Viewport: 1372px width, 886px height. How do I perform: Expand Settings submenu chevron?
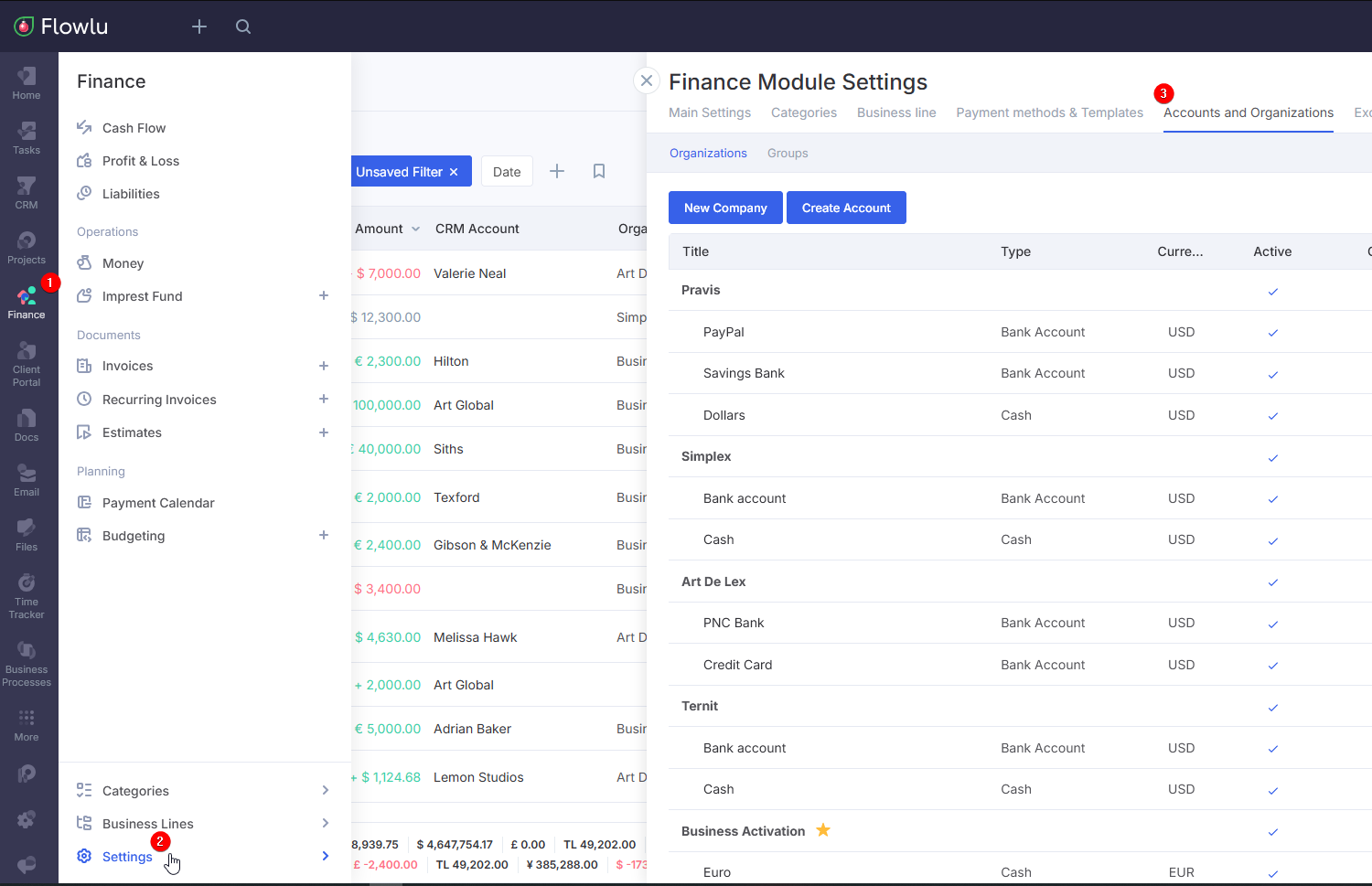pos(326,856)
